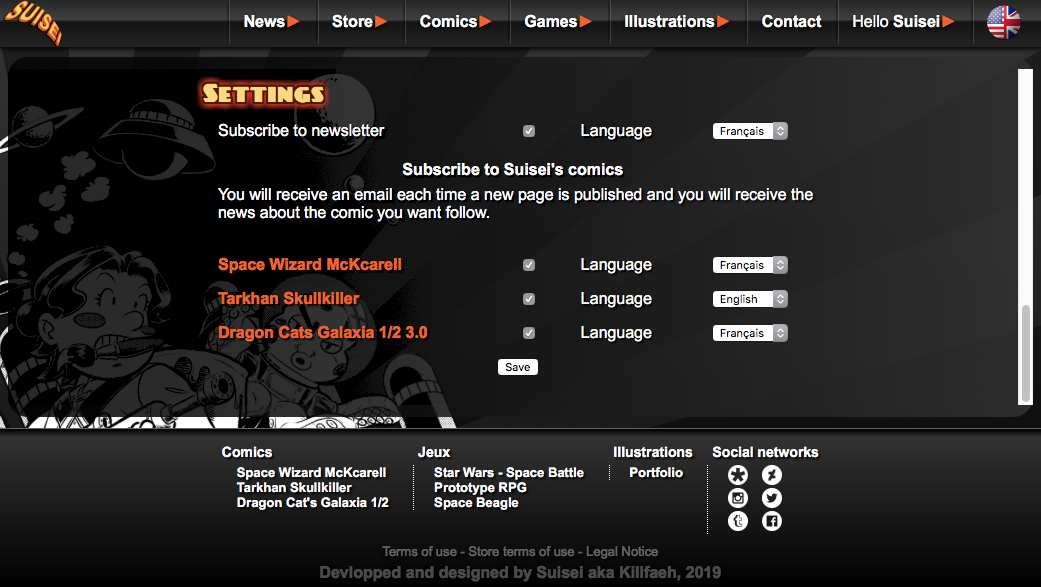The width and height of the screenshot is (1041, 587).
Task: Open the News menu
Action: click(x=272, y=21)
